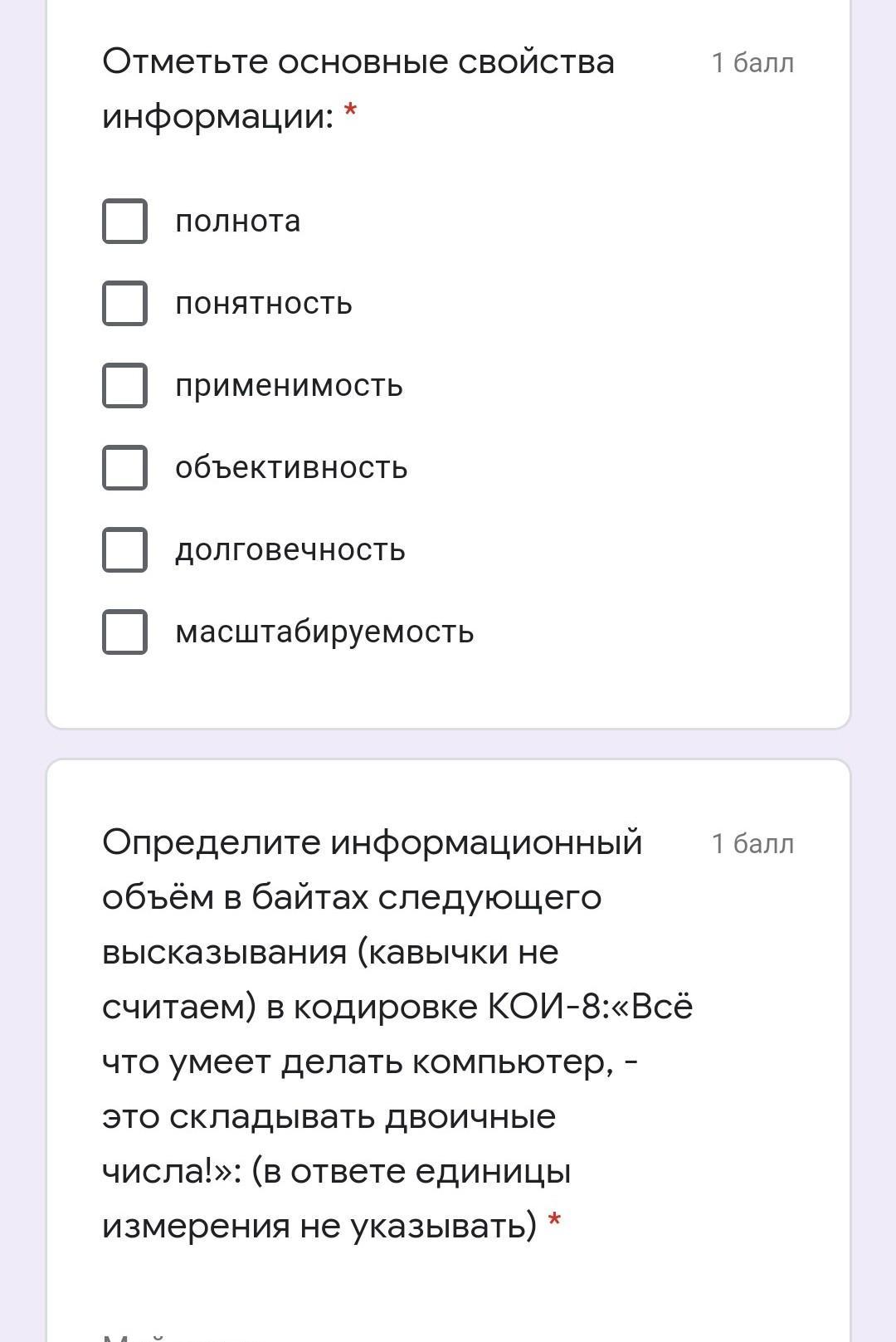Click the 'Отметьте основные свойства информации' question title

point(358,88)
